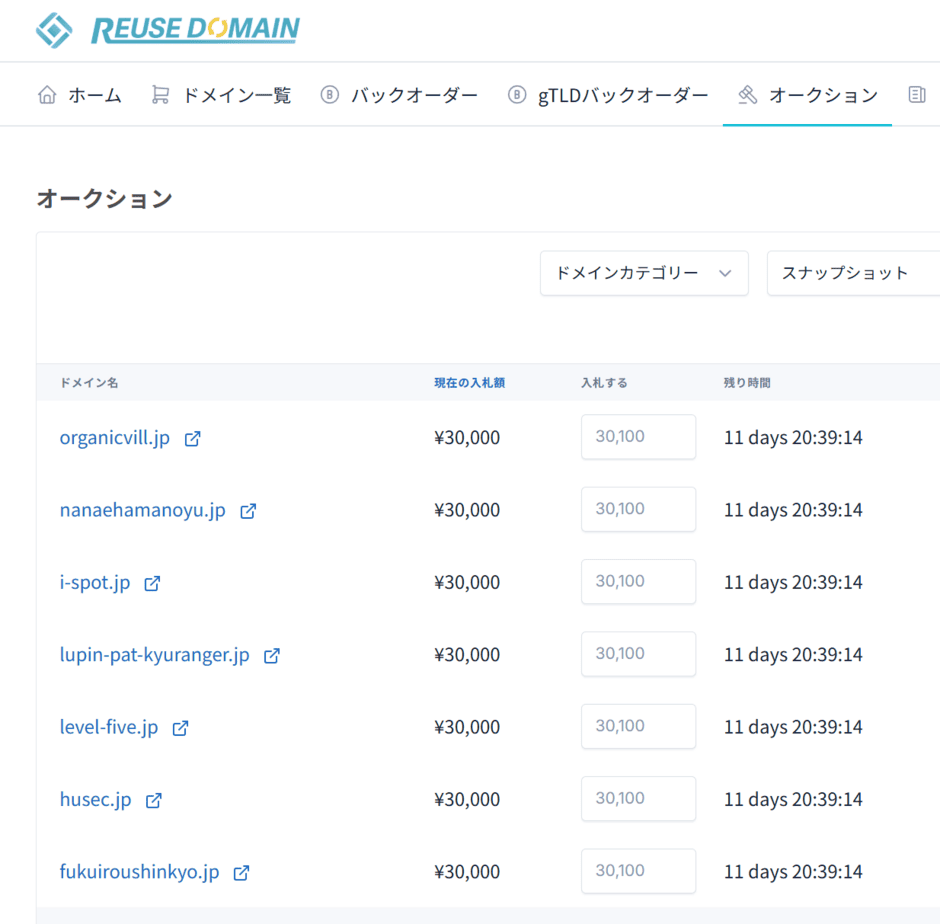This screenshot has width=940, height=924.
Task: Go to the ホーム tab
Action: click(80, 95)
